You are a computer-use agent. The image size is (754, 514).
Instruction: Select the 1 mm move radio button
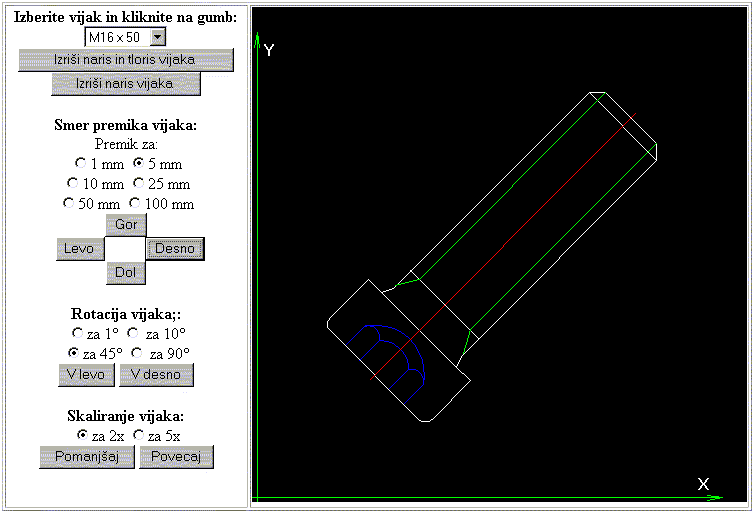point(80,163)
